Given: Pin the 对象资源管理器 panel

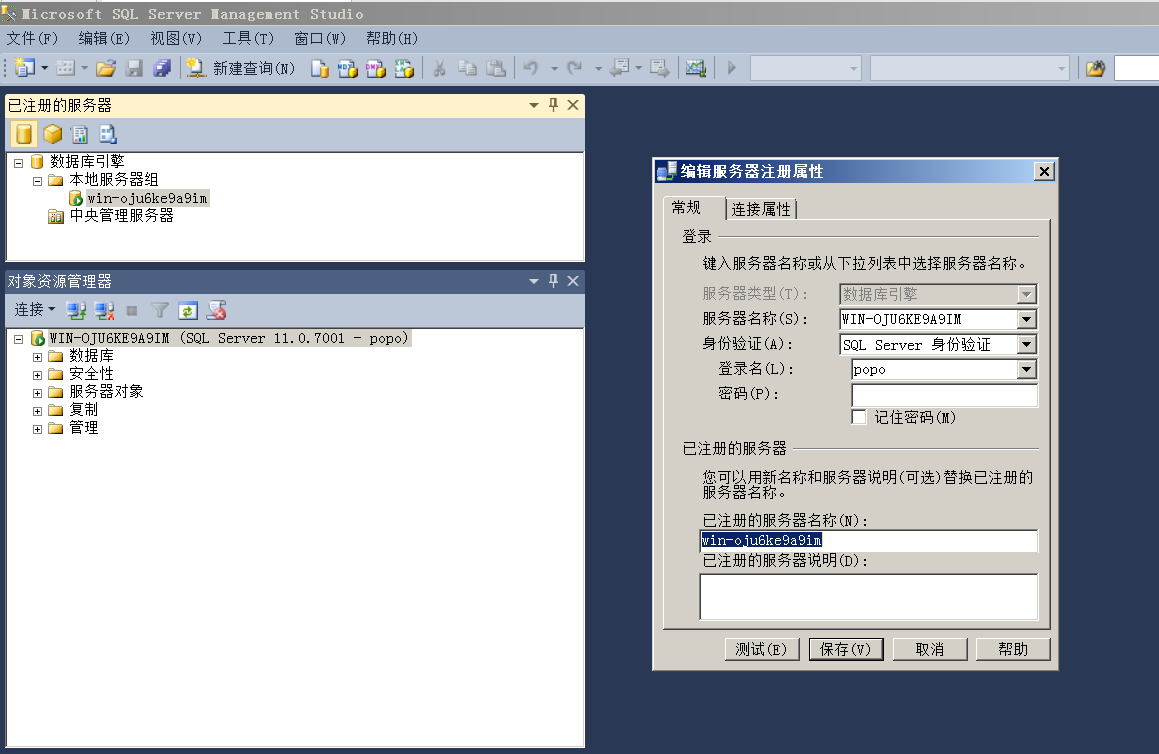Looking at the screenshot, I should point(553,281).
